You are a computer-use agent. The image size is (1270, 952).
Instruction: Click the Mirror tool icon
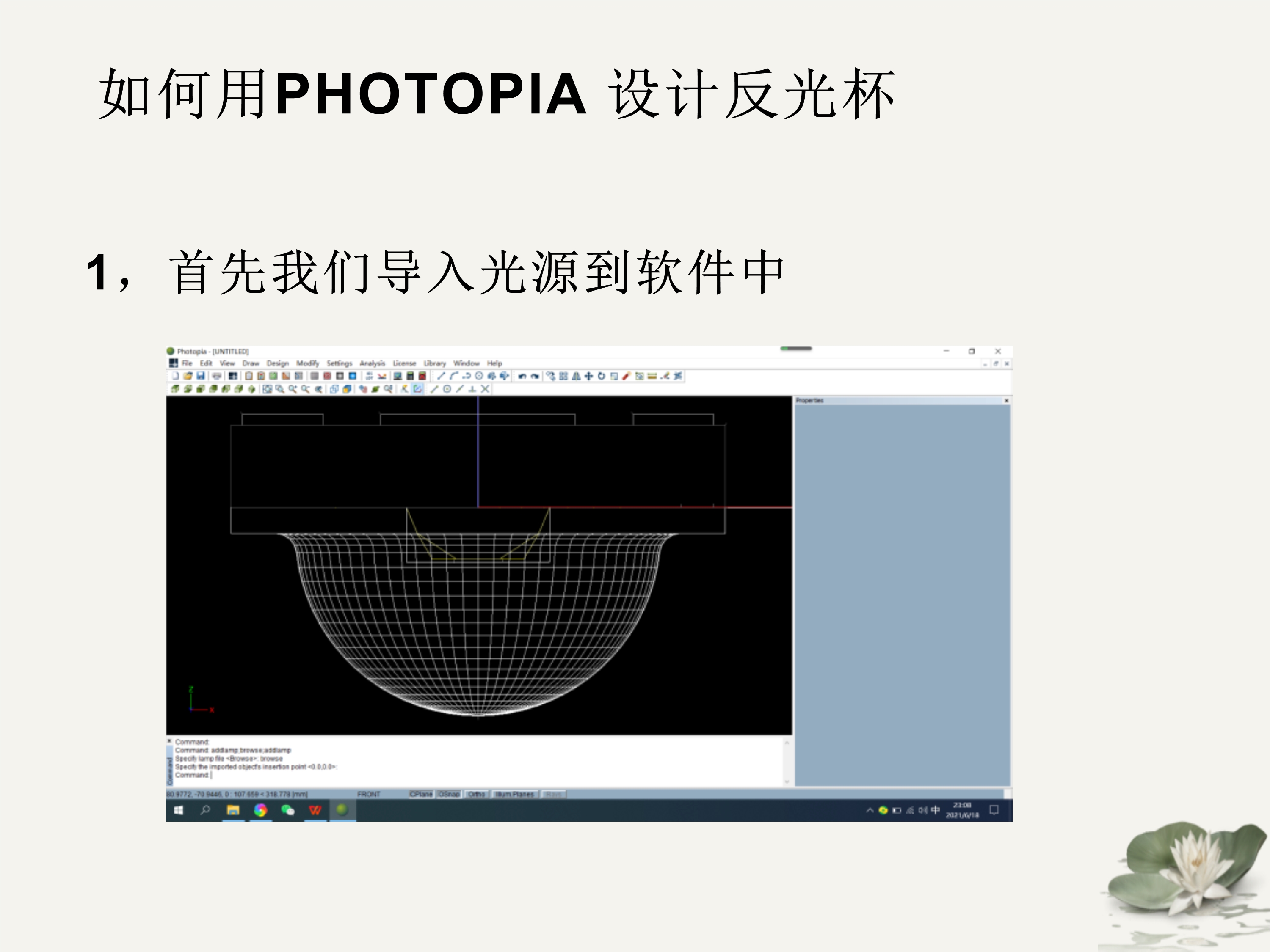(576, 377)
